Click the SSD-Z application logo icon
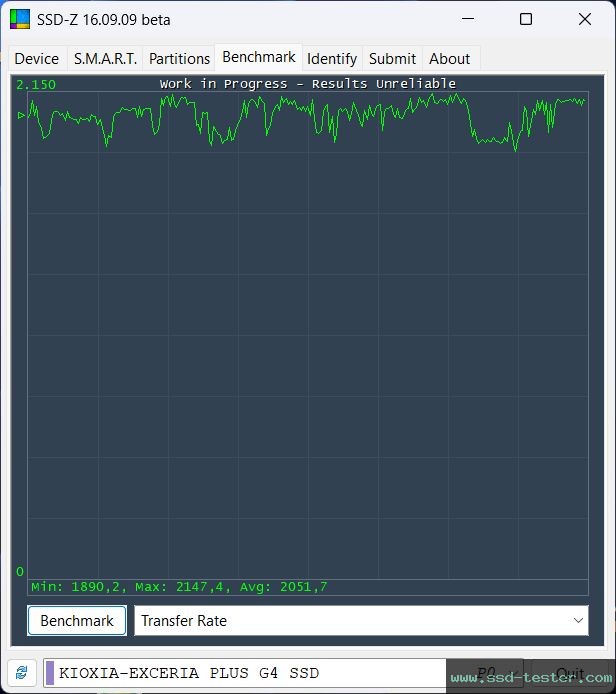Screen dimensions: 616x694 click(20, 19)
